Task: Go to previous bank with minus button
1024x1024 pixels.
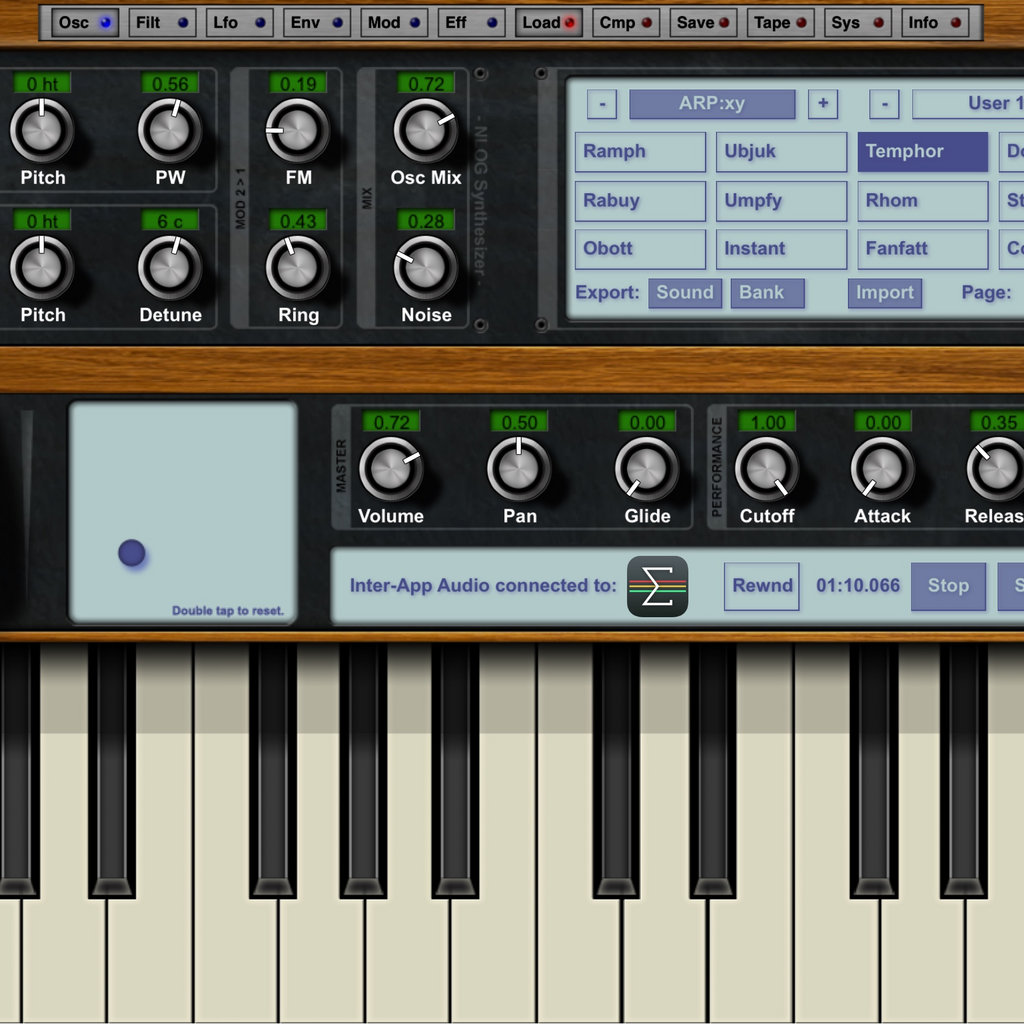Action: coord(601,103)
